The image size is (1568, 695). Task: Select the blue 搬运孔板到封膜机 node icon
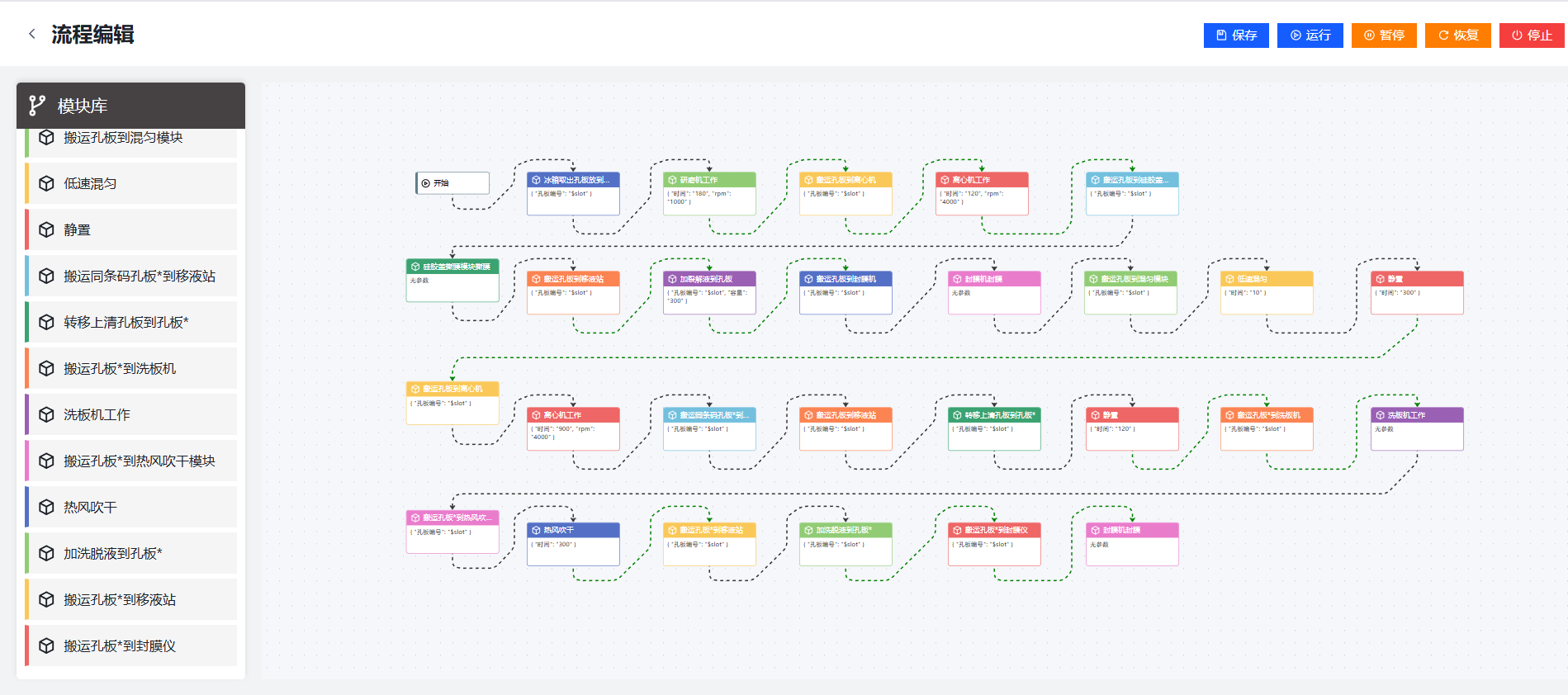808,279
